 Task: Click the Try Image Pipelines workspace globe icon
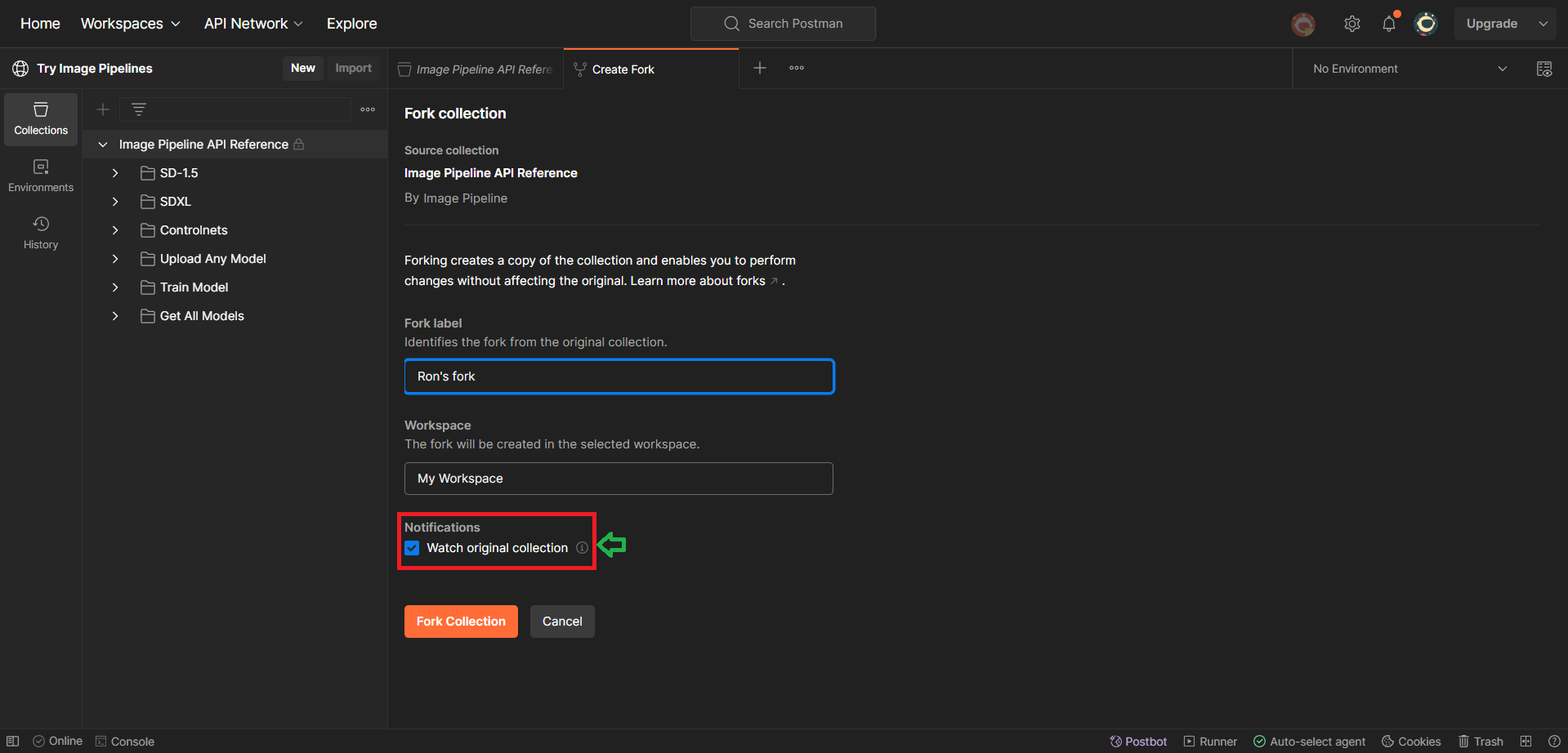[x=20, y=69]
